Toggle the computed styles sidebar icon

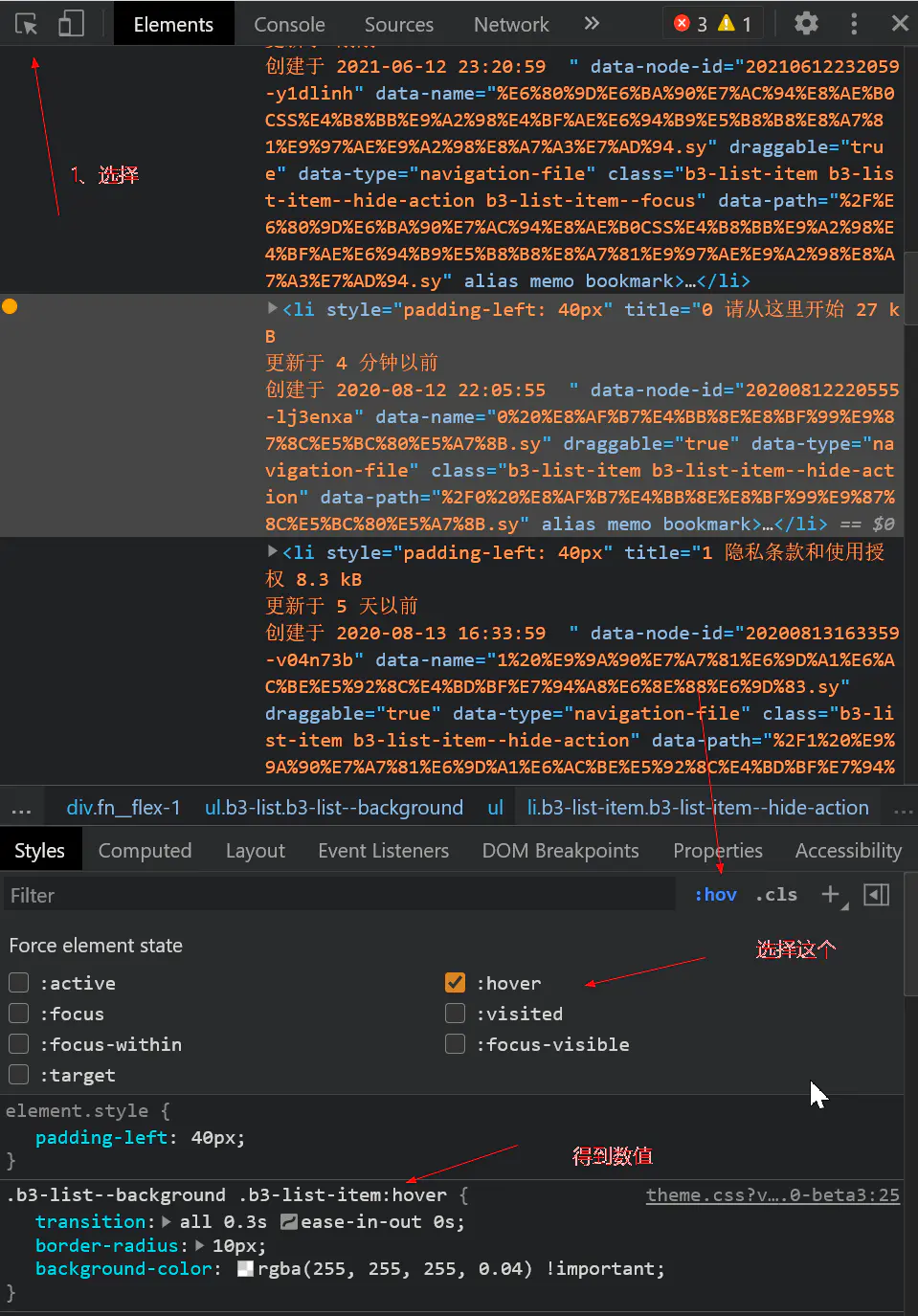pos(876,894)
